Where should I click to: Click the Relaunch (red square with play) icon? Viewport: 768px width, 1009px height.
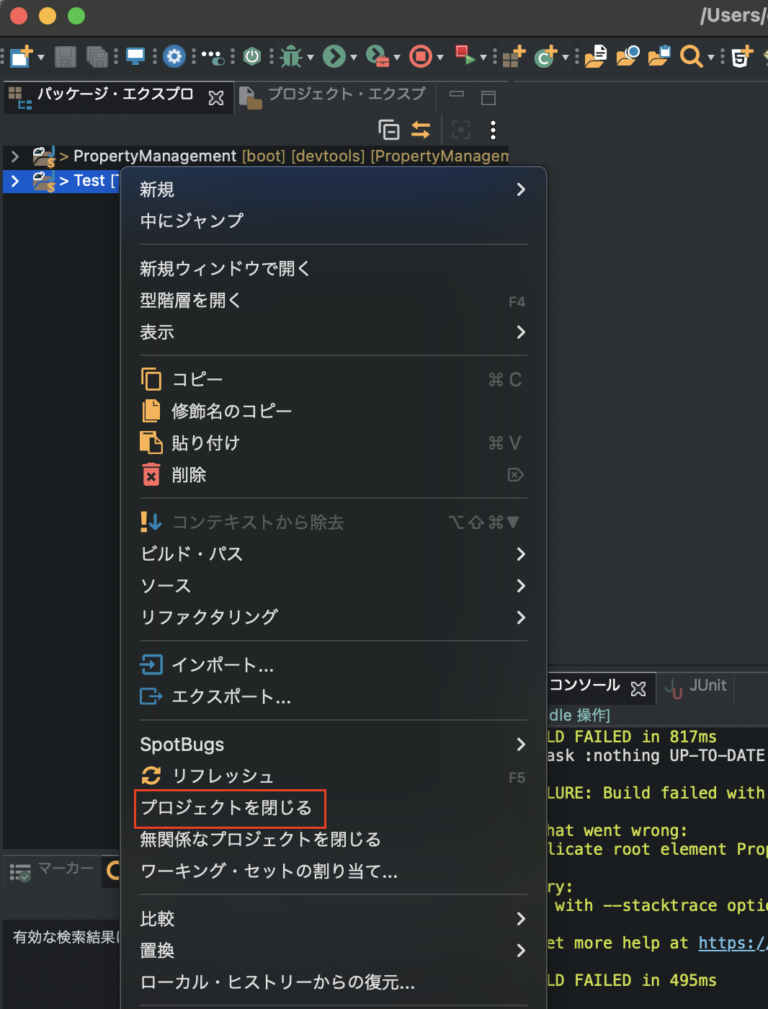point(465,55)
